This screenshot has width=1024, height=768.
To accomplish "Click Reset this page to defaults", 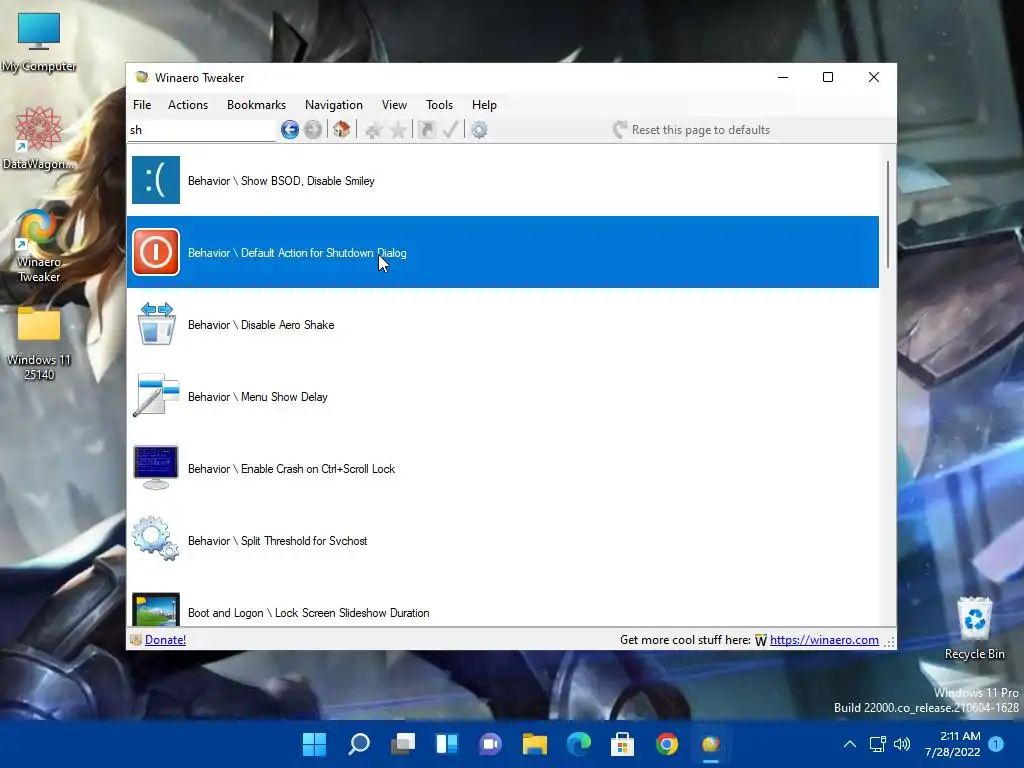I will coord(692,130).
